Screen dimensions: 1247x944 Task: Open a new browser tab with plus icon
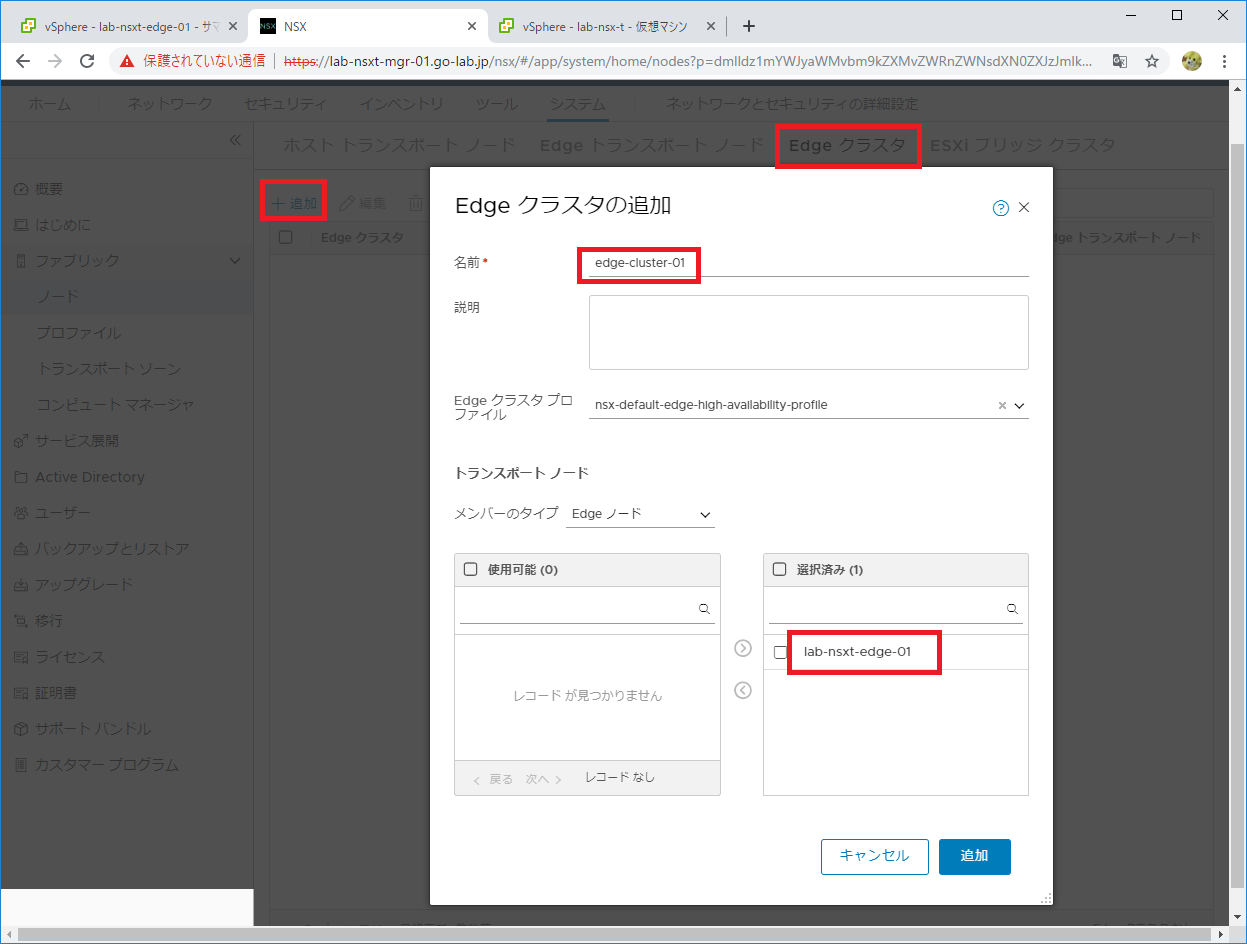point(748,26)
